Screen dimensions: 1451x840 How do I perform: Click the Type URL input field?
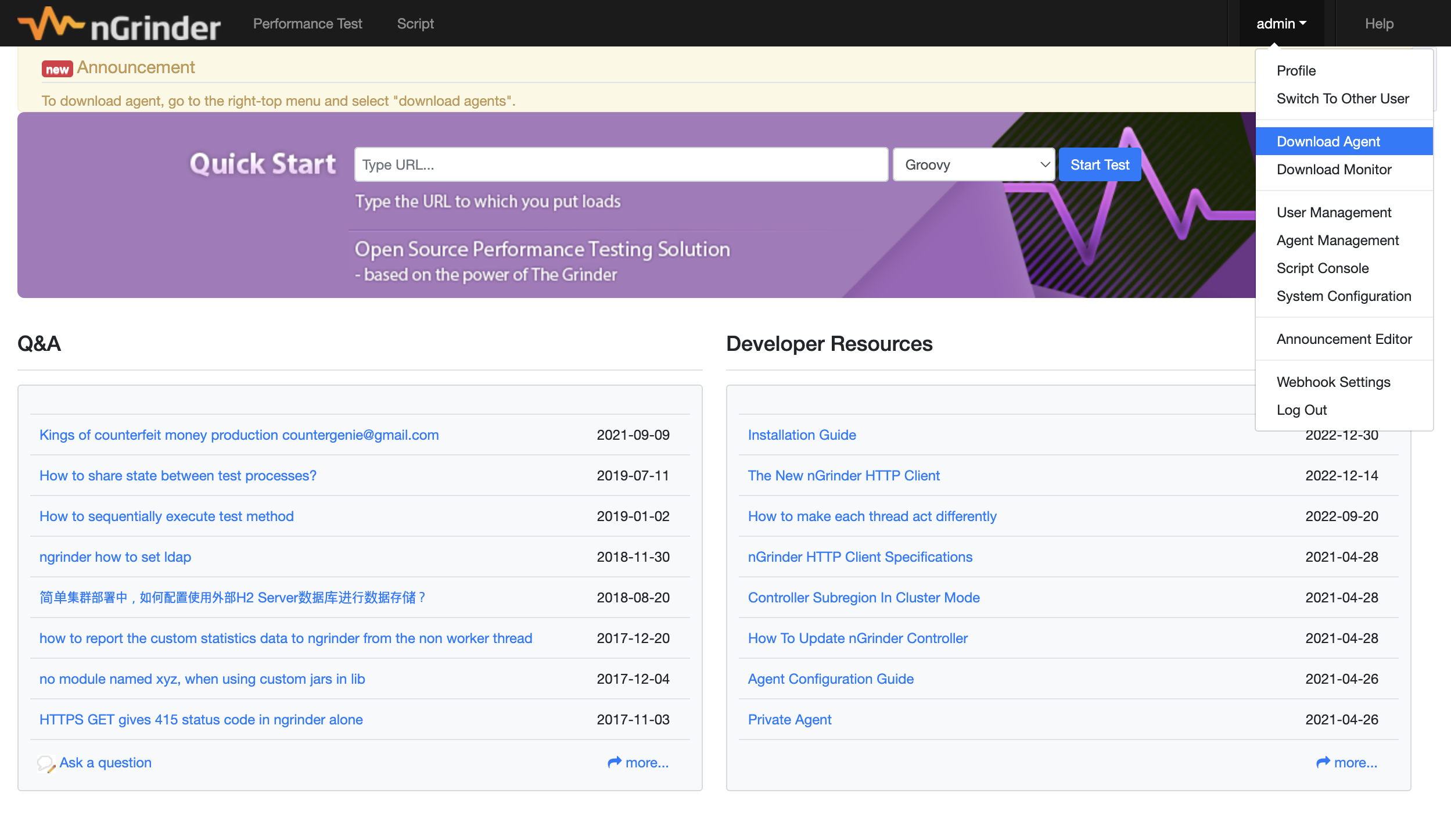621,165
